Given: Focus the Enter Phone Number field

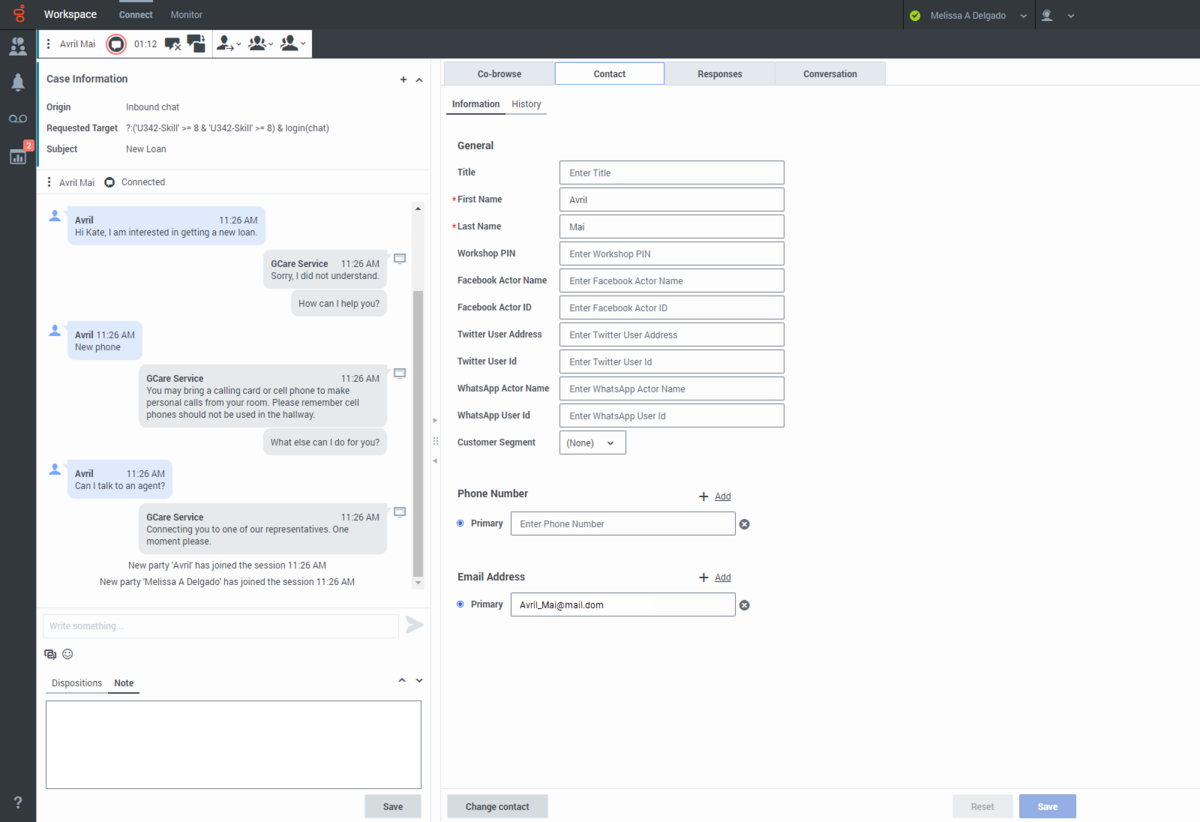Looking at the screenshot, I should (x=623, y=524).
